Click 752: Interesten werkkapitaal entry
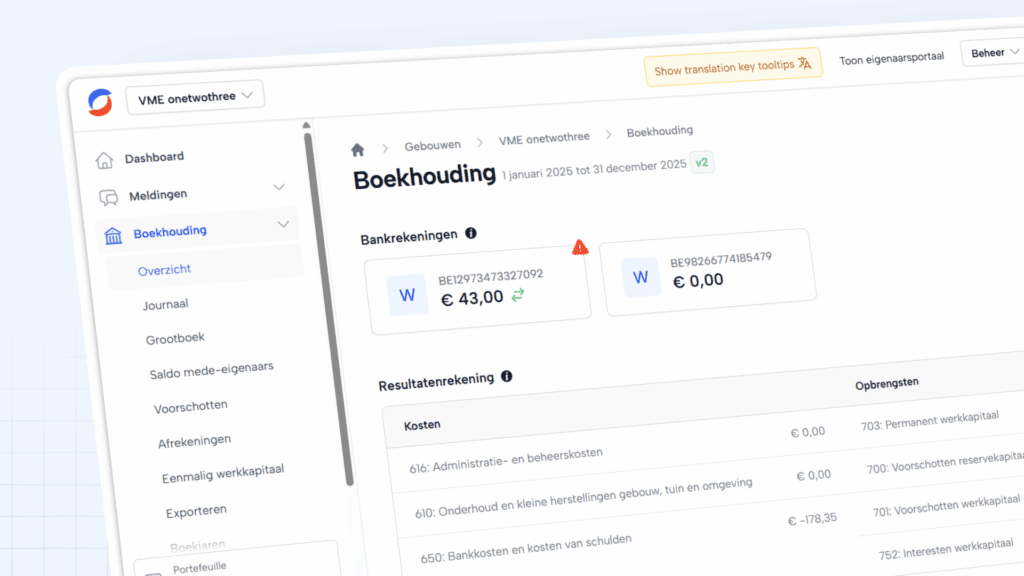This screenshot has height=576, width=1024. (946, 549)
